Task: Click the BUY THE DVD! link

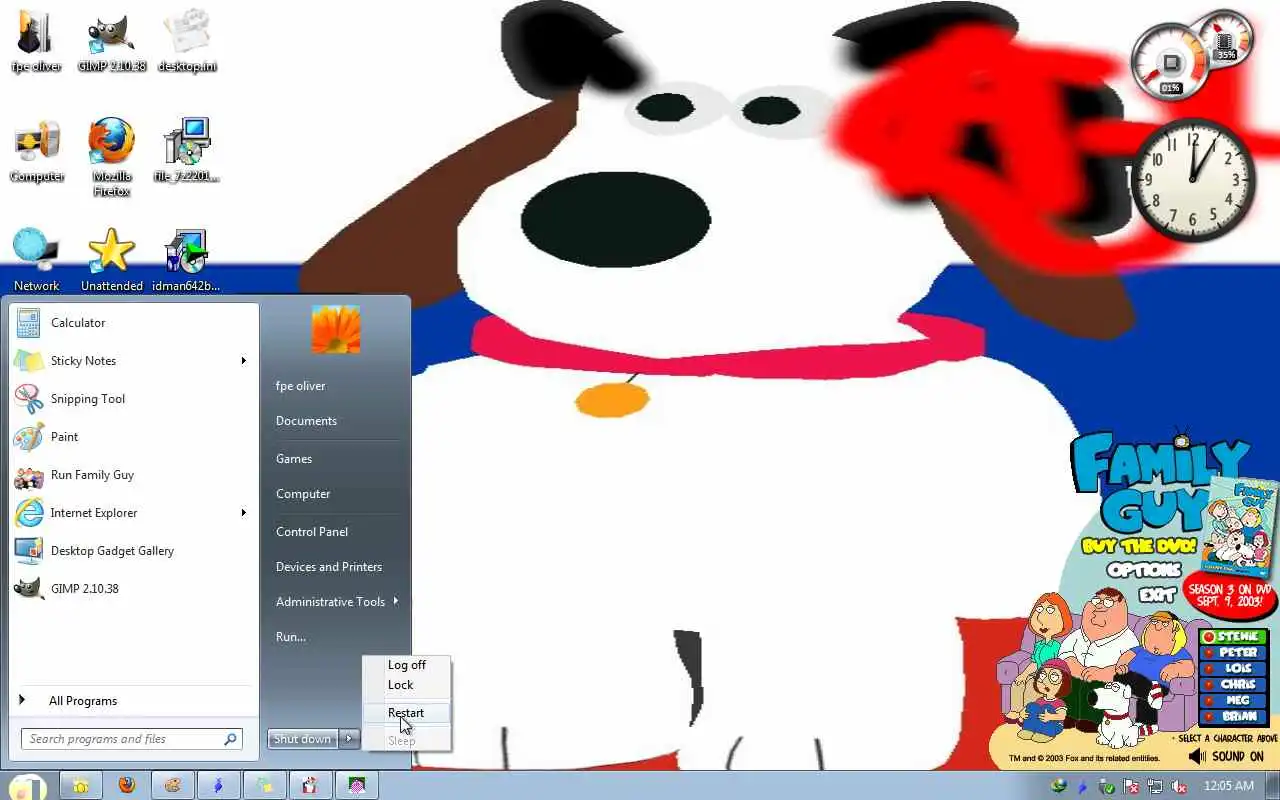Action: pyautogui.click(x=1139, y=546)
